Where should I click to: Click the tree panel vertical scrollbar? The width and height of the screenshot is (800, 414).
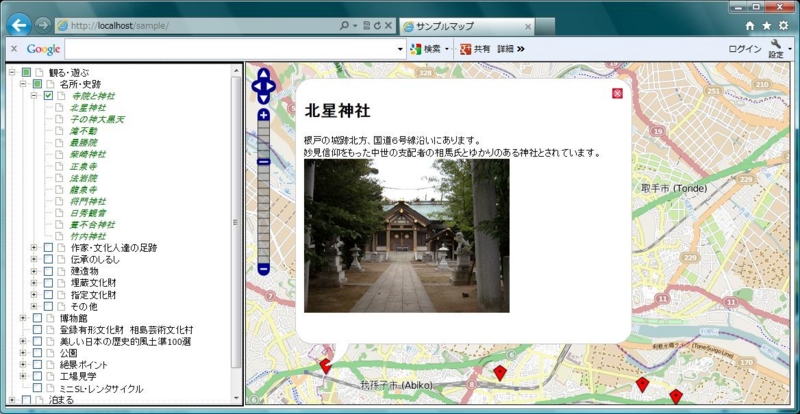pos(236,223)
